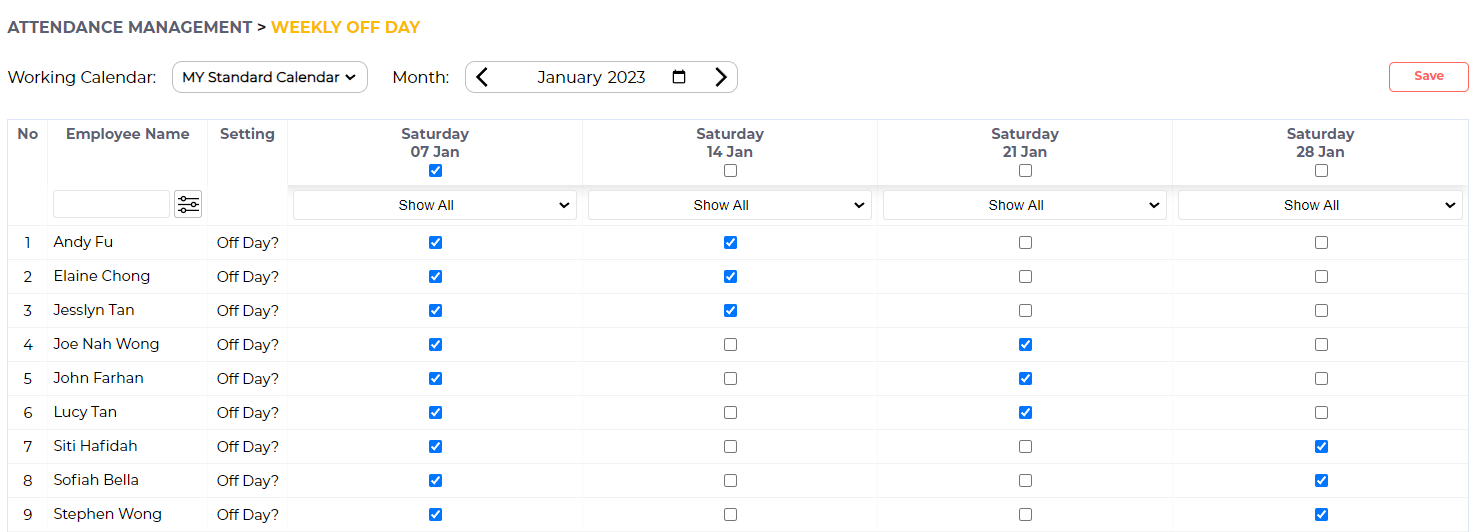Viewport: 1476px width, 532px height.
Task: Expand Show All filter for 21 Jan
Action: click(x=1025, y=205)
